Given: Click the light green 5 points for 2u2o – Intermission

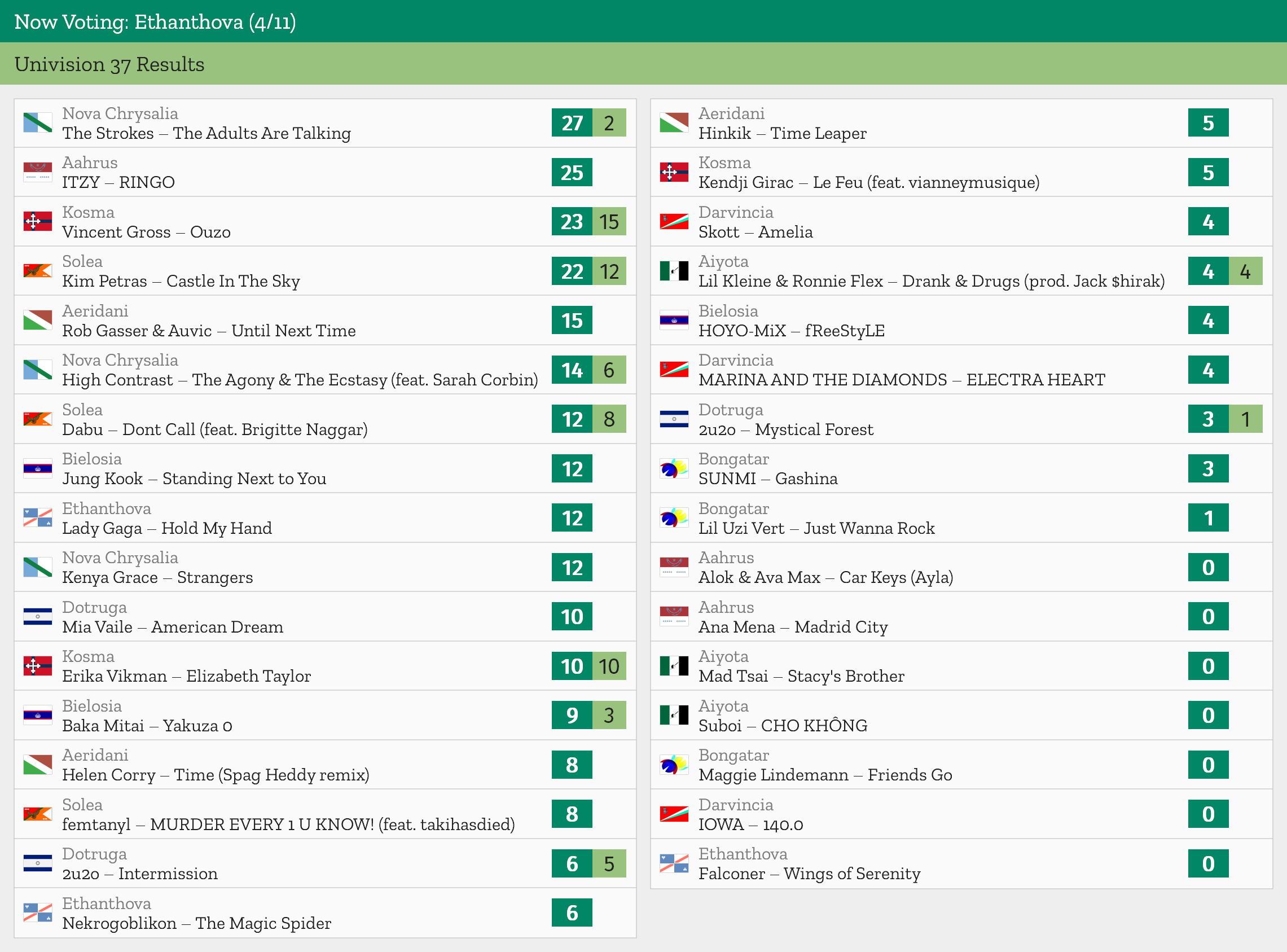Looking at the screenshot, I should point(609,863).
